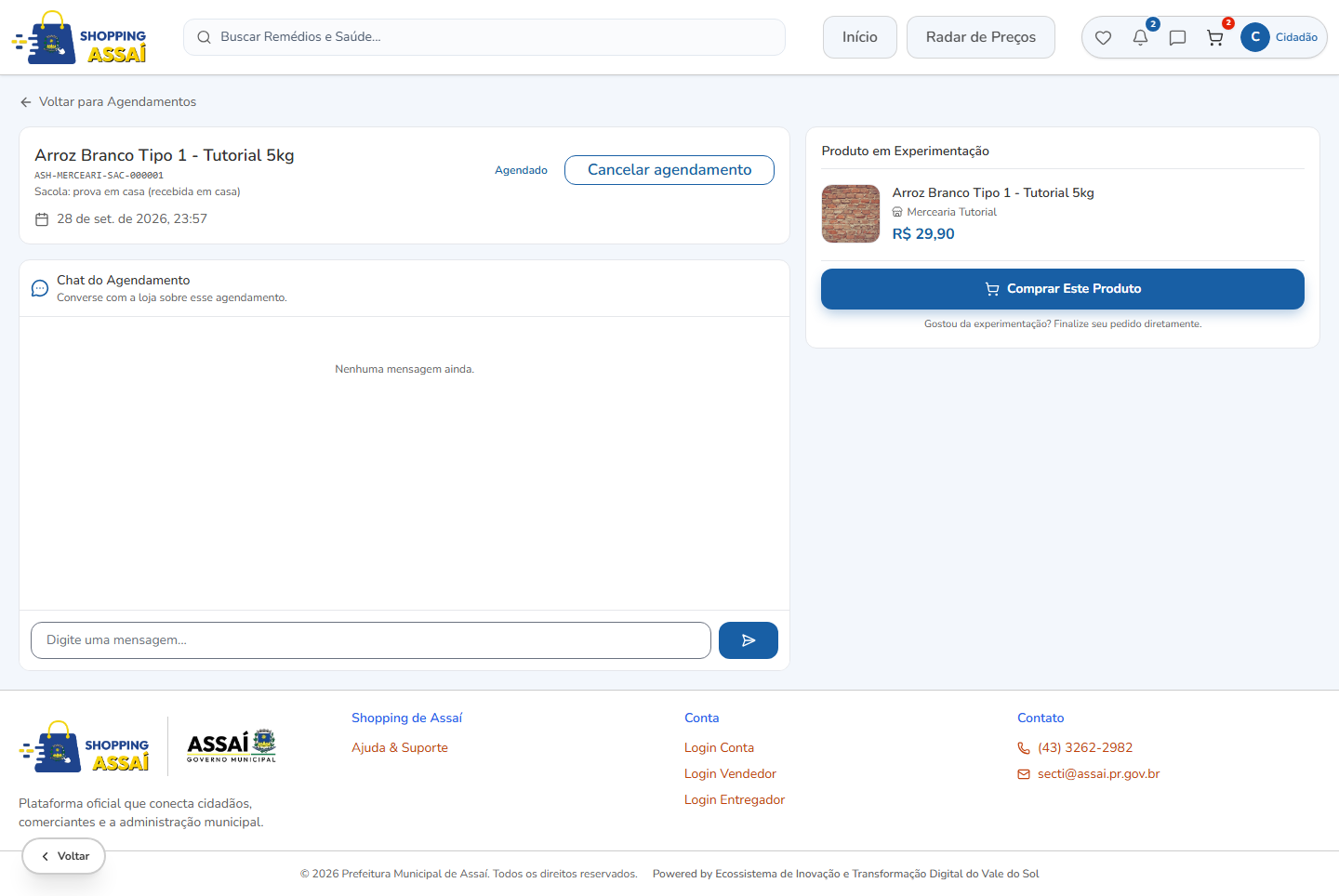Open Login Entregador link
This screenshot has height=896, width=1339.
tap(735, 799)
